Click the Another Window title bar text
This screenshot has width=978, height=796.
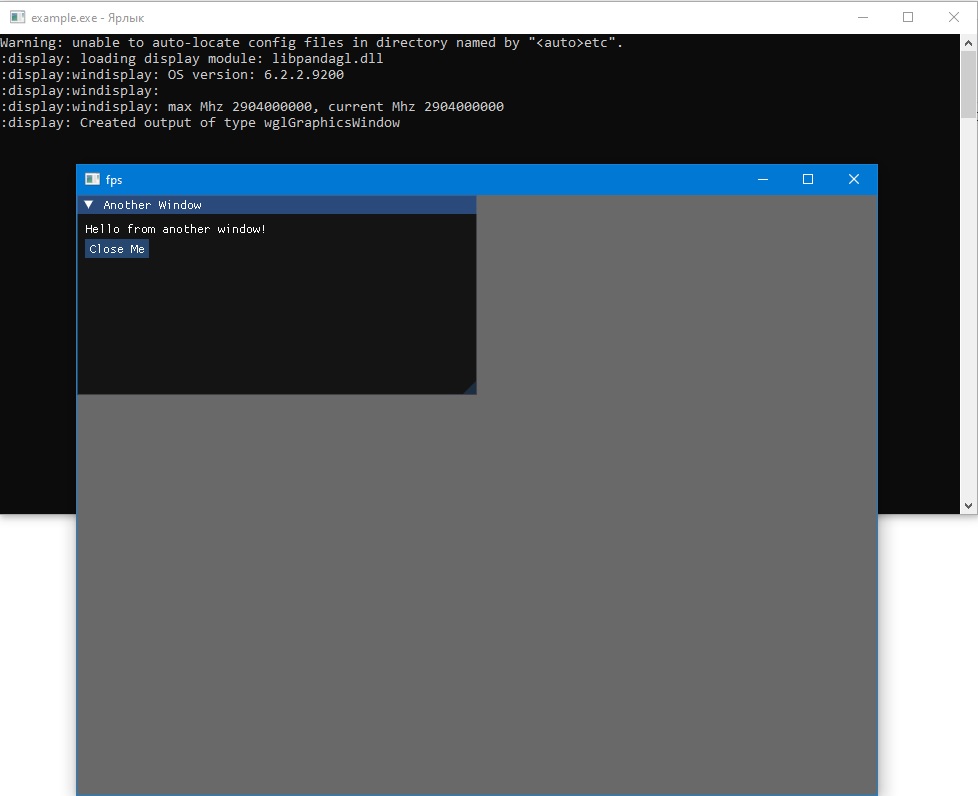(152, 205)
